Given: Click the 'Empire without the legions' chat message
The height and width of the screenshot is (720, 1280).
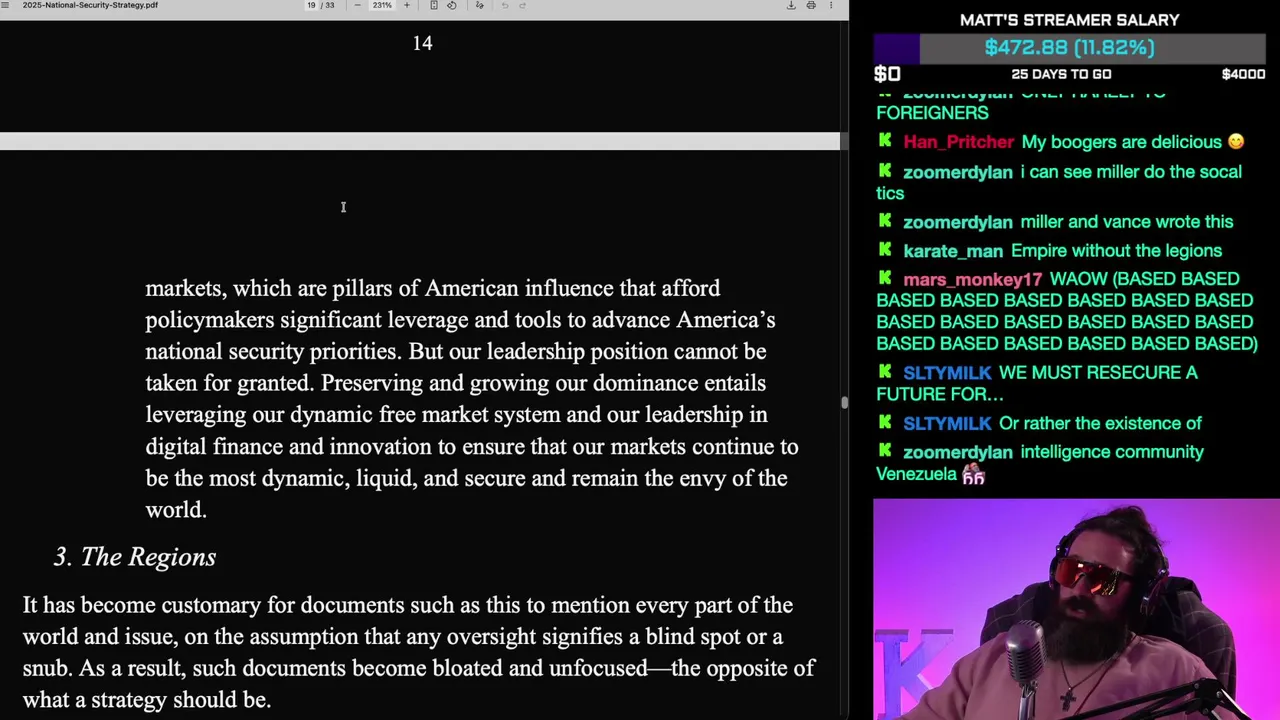Looking at the screenshot, I should [1116, 251].
